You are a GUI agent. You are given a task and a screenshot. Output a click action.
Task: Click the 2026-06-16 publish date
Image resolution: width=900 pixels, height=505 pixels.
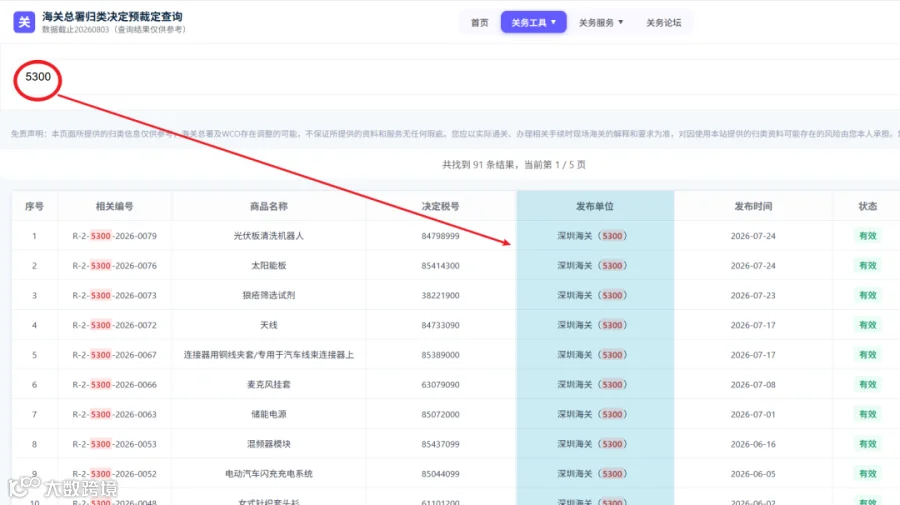[753, 444]
